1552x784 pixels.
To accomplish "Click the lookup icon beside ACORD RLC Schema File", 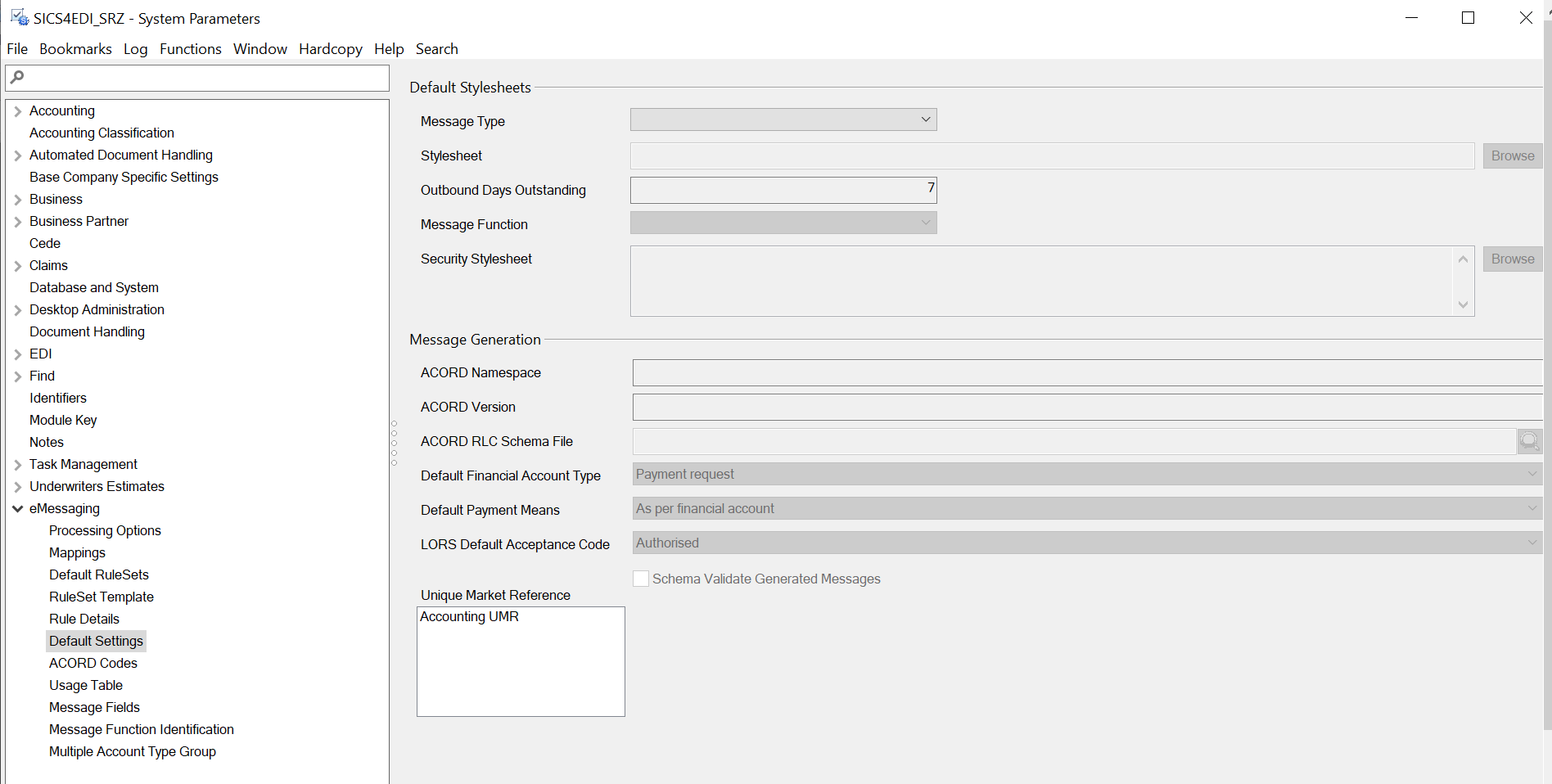I will [x=1529, y=441].
